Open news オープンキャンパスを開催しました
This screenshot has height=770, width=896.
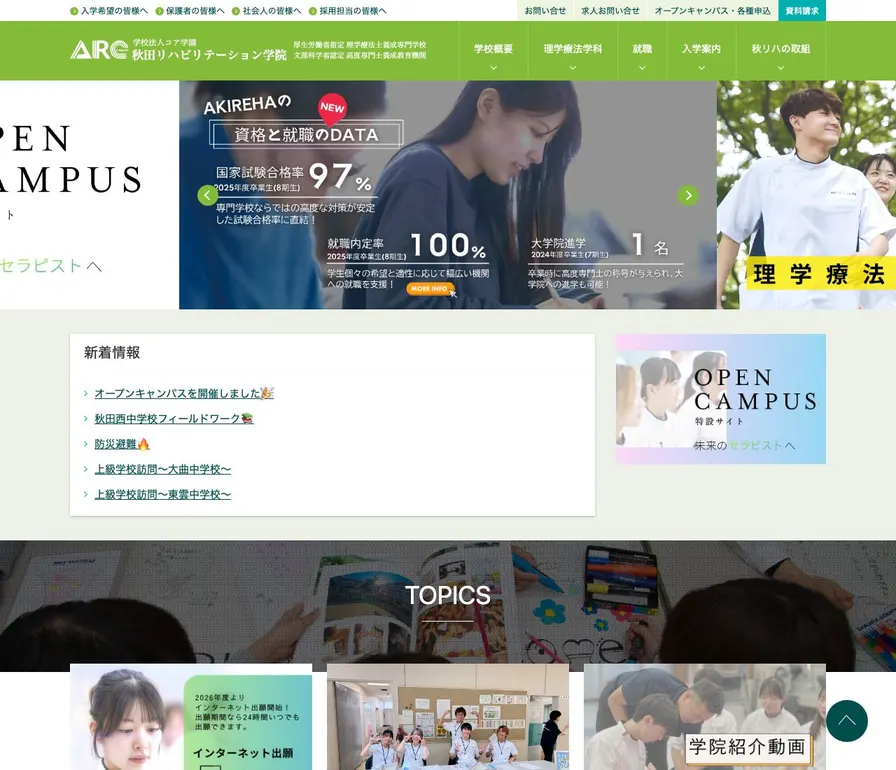pyautogui.click(x=184, y=393)
